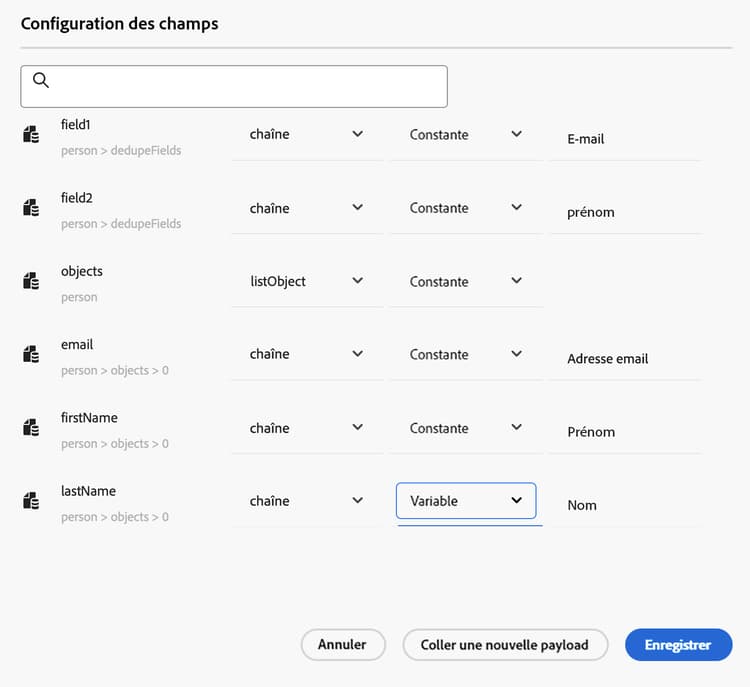Open field1 type dropdown showing chaîne
The height and width of the screenshot is (687, 750).
point(306,134)
